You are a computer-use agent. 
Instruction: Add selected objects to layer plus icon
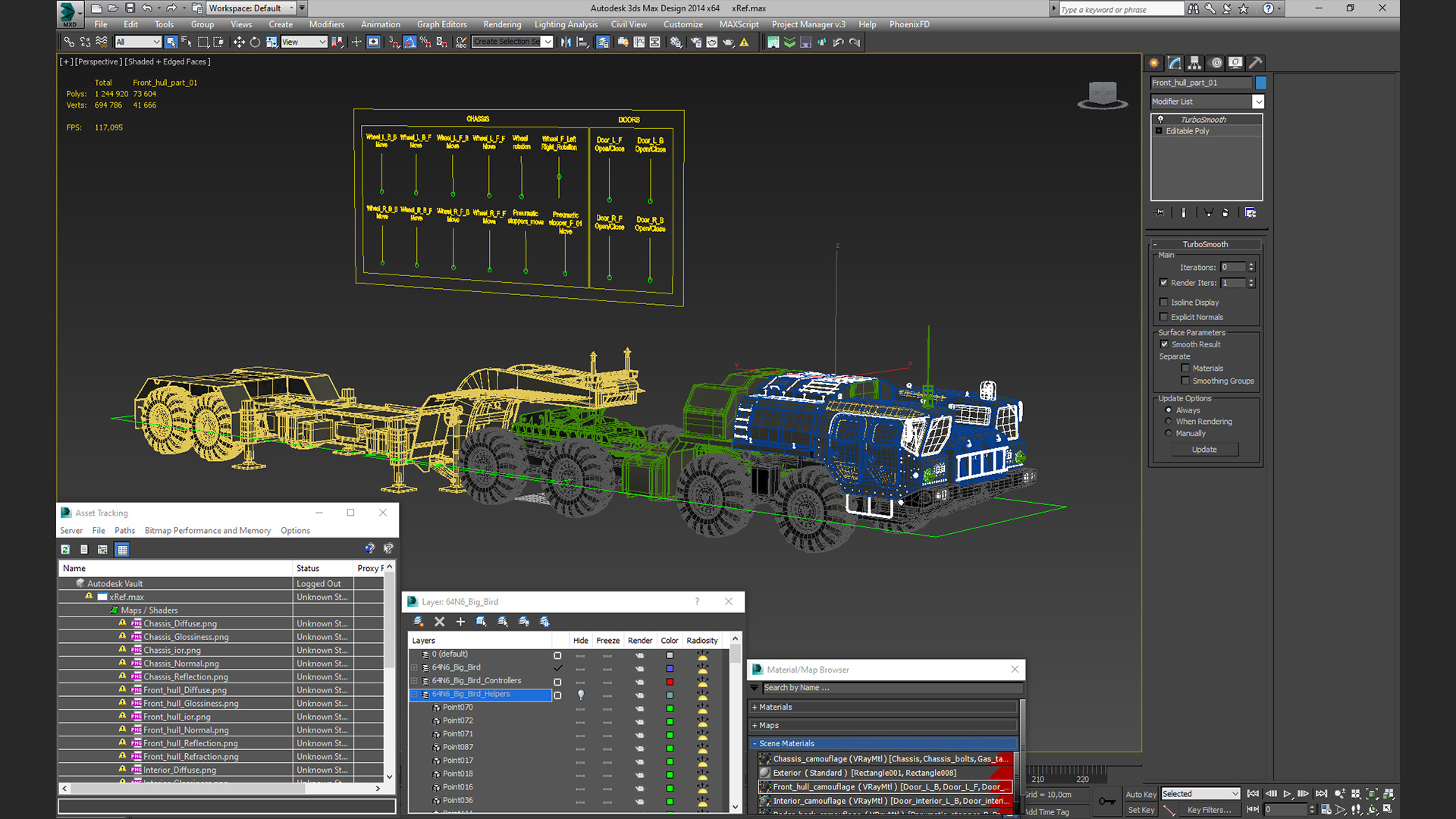(460, 621)
